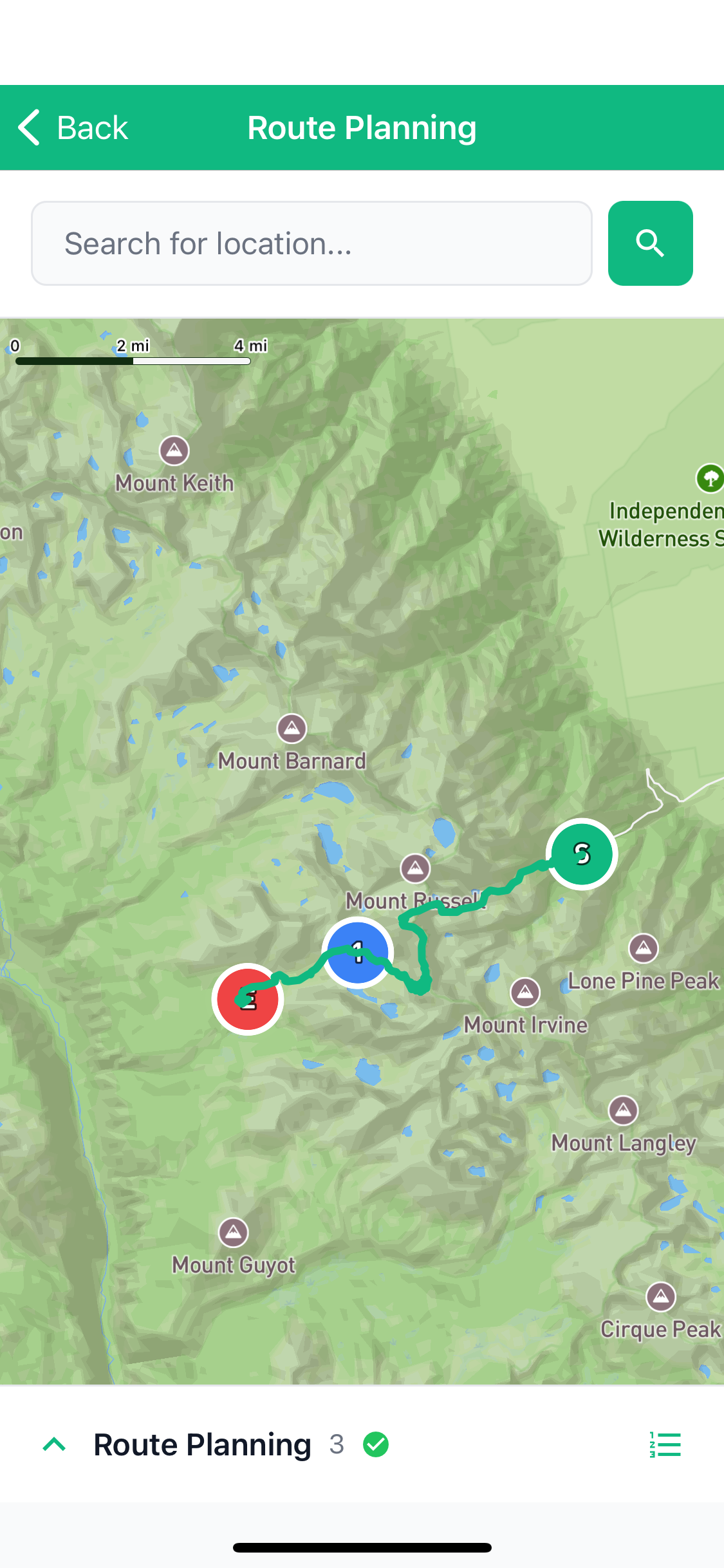Click the Mount Russell peak icon
Viewport: 724px width, 1568px height.
click(415, 868)
